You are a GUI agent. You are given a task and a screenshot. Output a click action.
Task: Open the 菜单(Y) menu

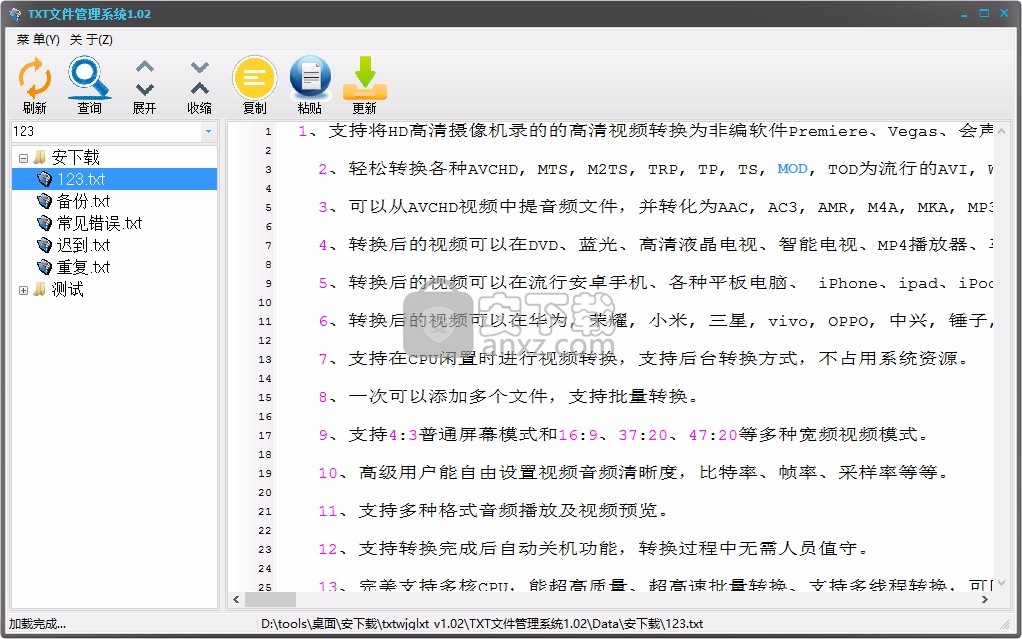(x=38, y=40)
